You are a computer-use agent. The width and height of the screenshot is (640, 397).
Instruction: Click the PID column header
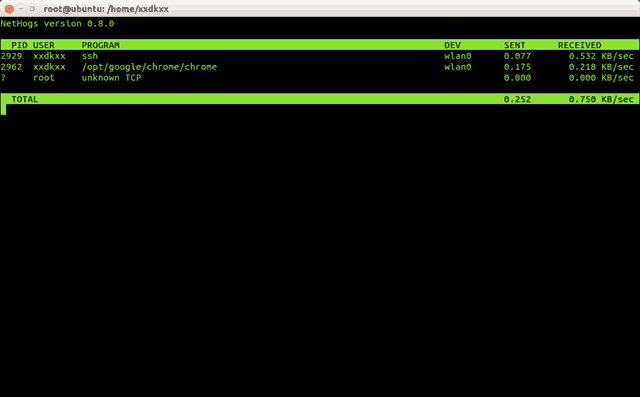pyautogui.click(x=20, y=45)
